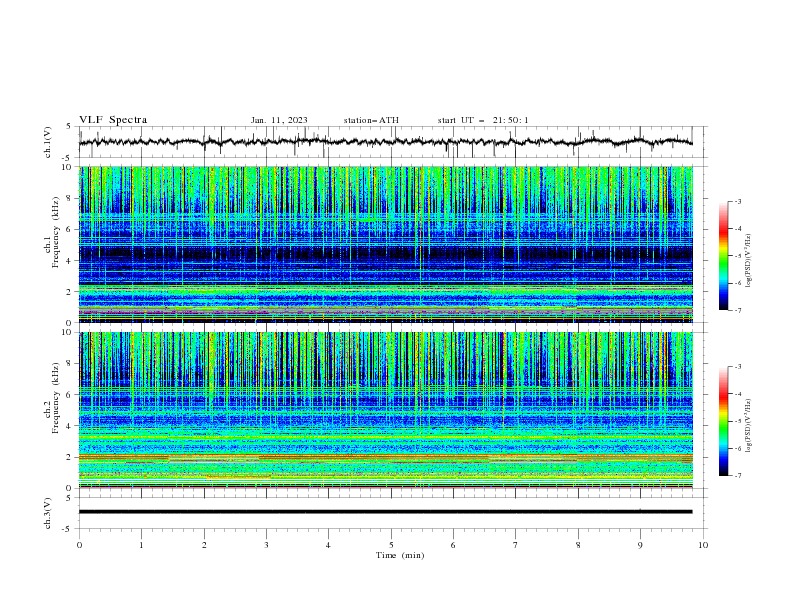792x612 pixels.
Task: Click the 'ch.3(V)' axis label
Action: (x=48, y=513)
